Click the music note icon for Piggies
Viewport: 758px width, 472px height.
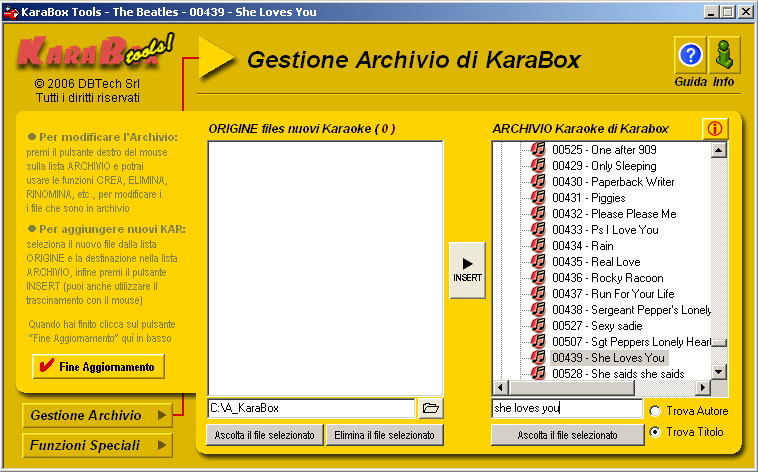click(538, 197)
